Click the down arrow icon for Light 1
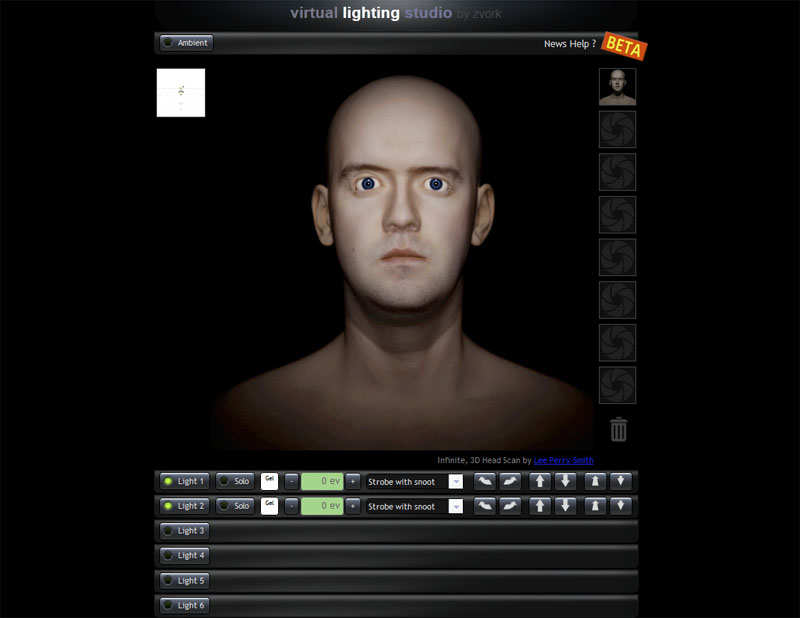Viewport: 800px width, 618px height. point(566,481)
